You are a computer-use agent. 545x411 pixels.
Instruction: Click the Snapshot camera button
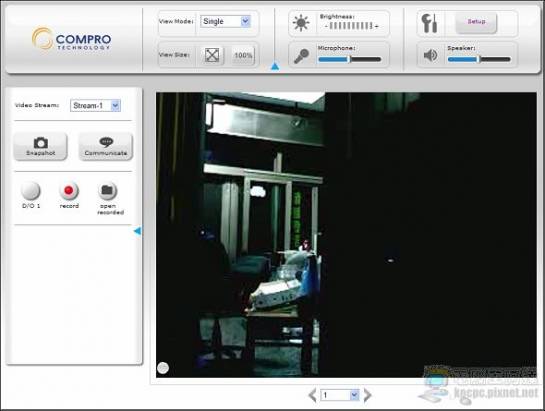pos(40,146)
